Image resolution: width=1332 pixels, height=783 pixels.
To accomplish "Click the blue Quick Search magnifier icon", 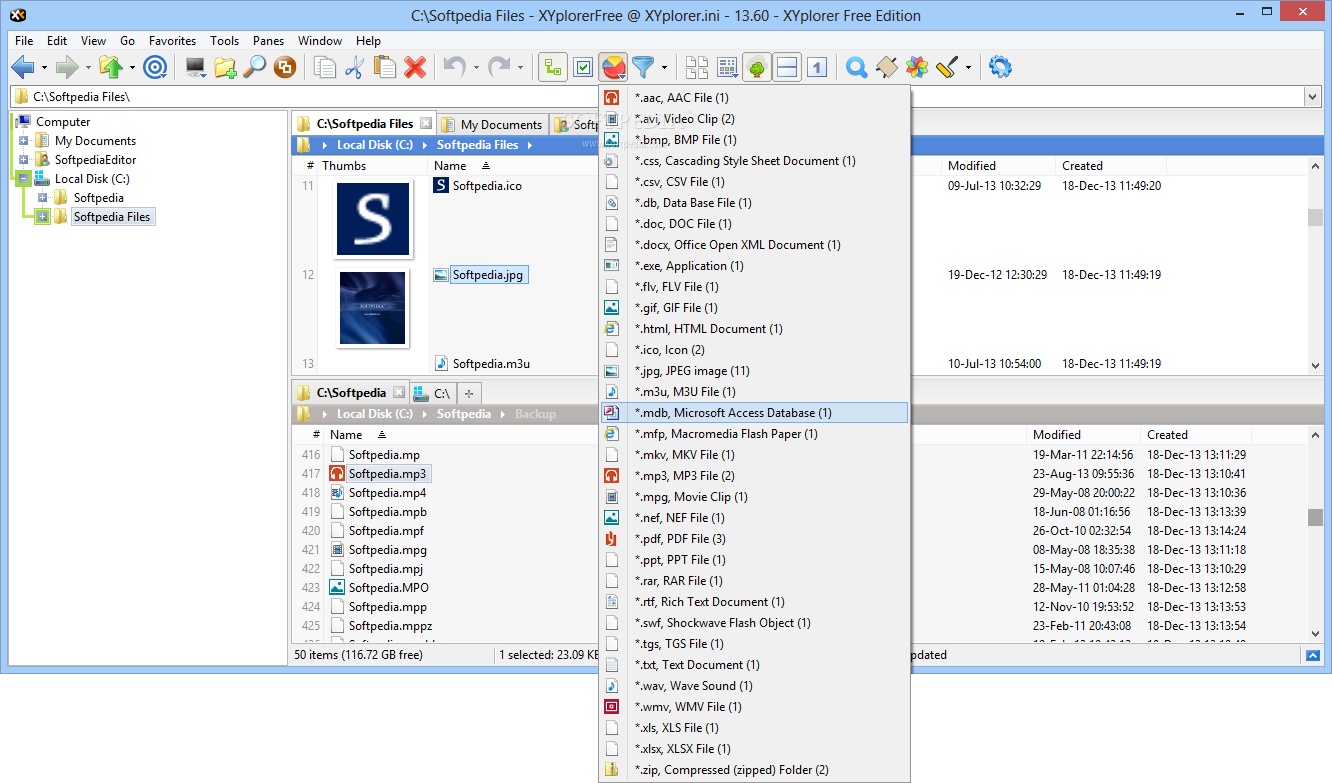I will click(856, 67).
